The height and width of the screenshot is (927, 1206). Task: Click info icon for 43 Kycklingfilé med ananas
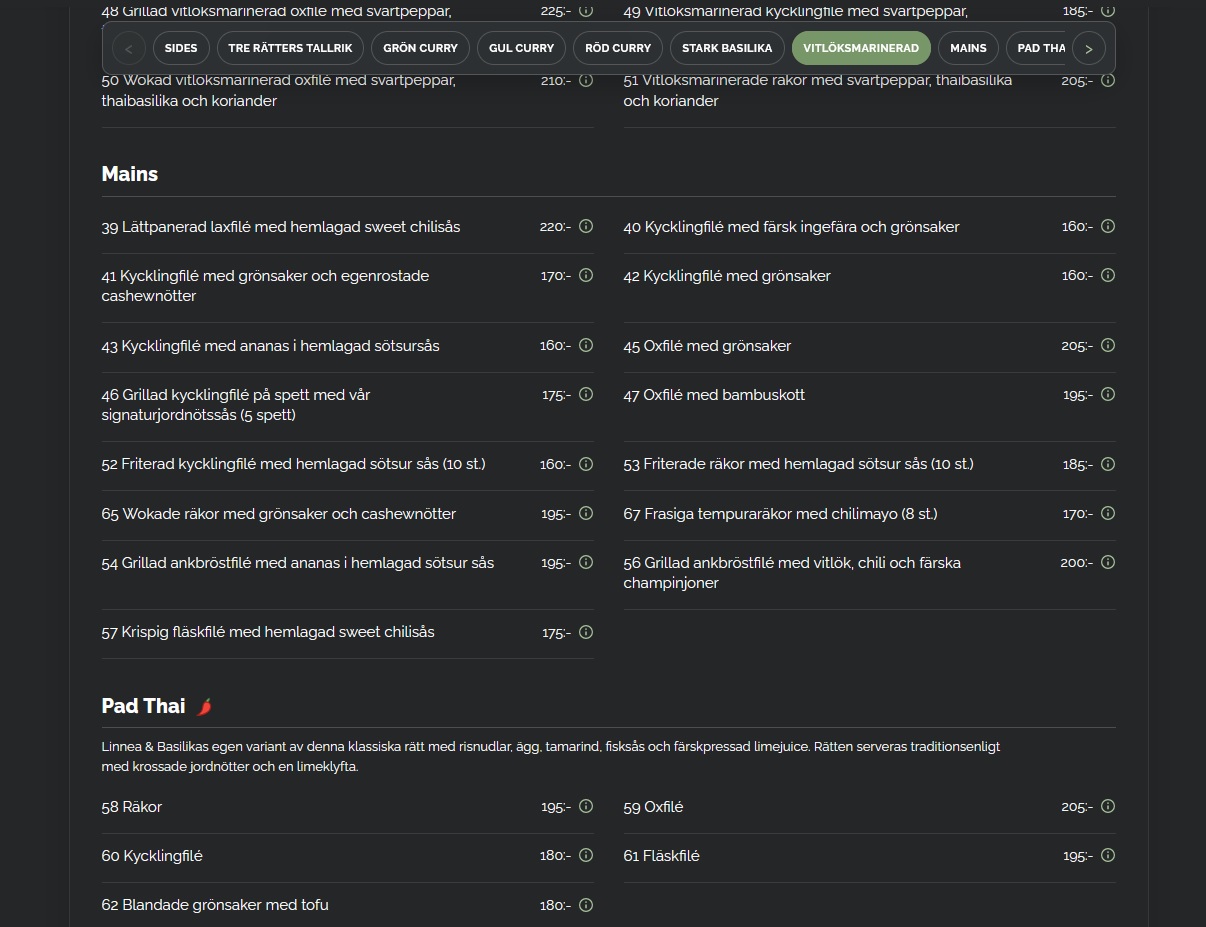click(x=586, y=345)
